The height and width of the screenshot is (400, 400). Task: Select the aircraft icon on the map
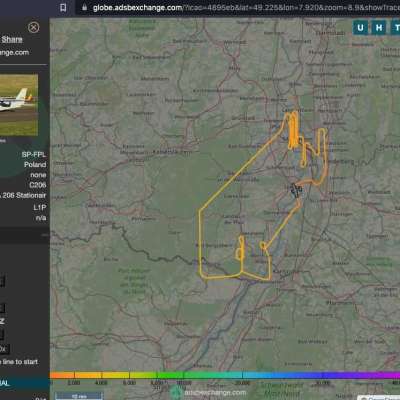[295, 190]
